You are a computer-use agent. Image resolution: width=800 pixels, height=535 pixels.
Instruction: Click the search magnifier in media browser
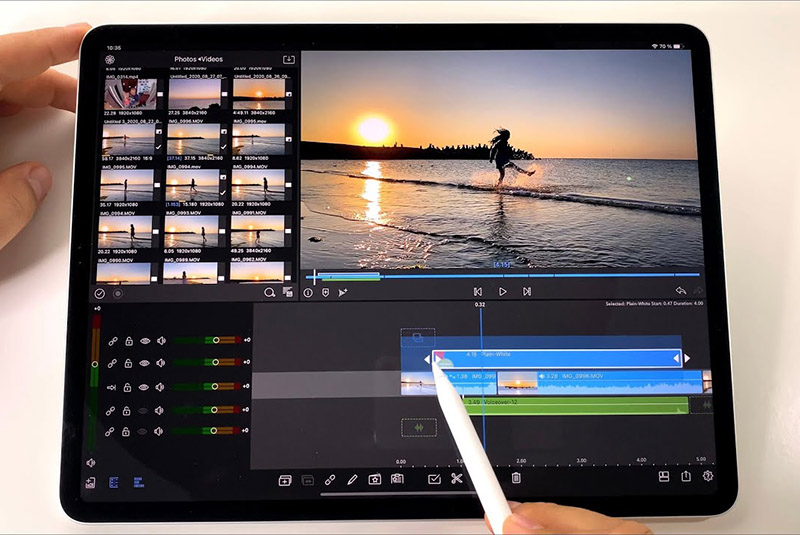(268, 292)
